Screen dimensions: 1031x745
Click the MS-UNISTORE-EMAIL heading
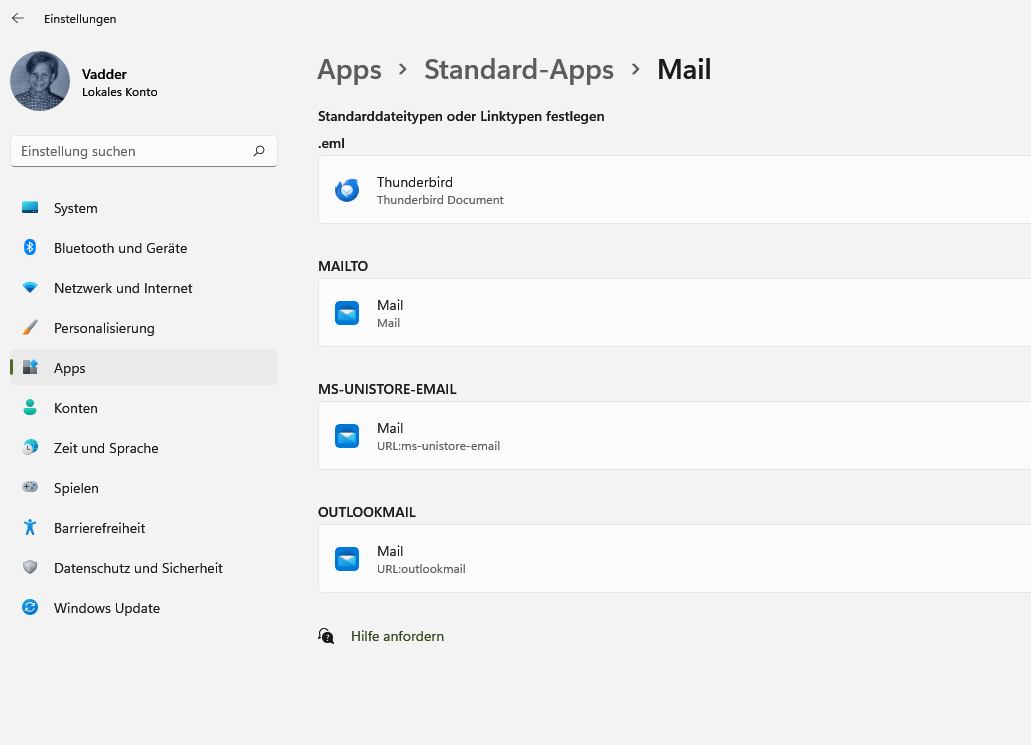[387, 389]
